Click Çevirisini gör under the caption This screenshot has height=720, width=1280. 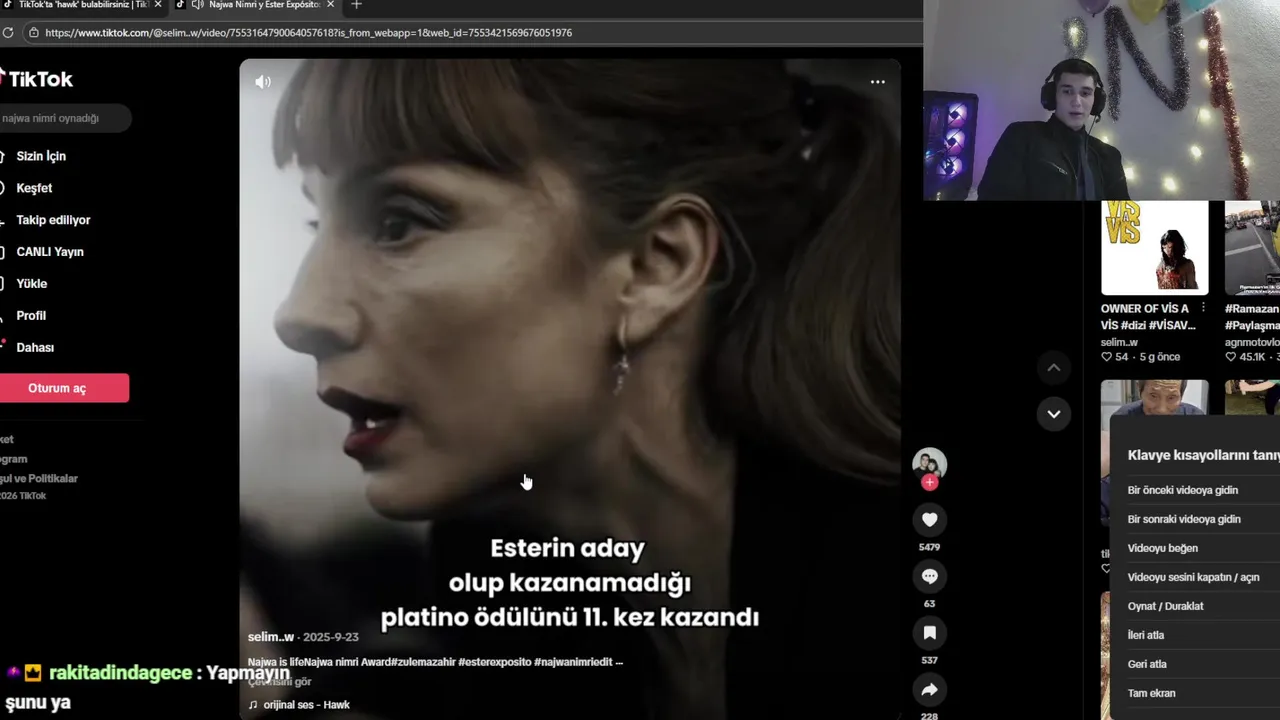pos(280,682)
